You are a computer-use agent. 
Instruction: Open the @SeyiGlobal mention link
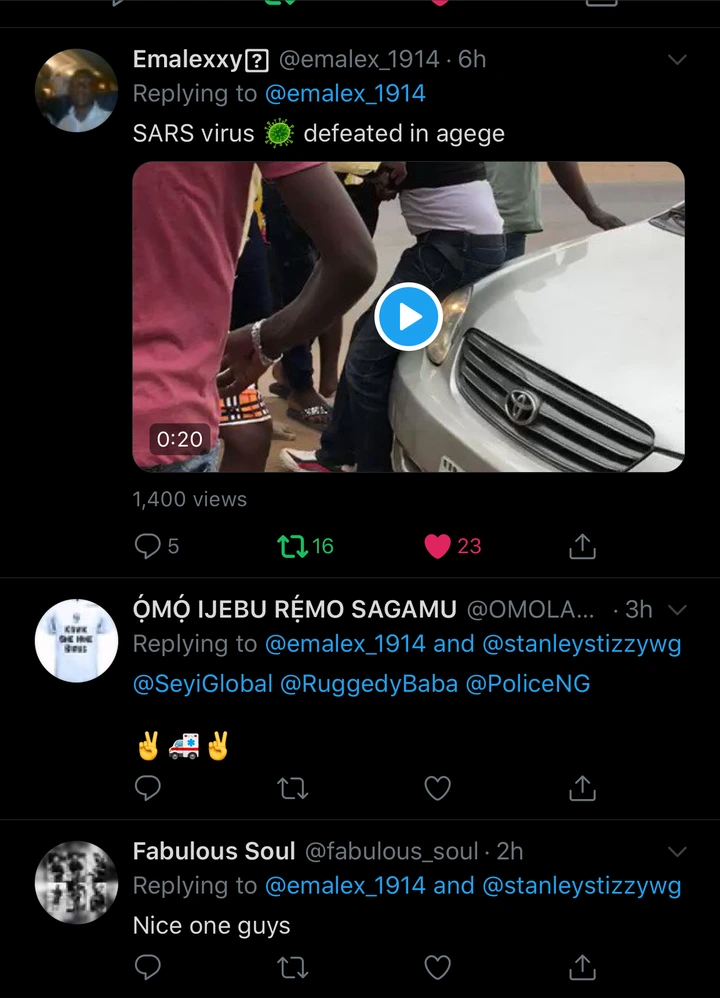(202, 684)
